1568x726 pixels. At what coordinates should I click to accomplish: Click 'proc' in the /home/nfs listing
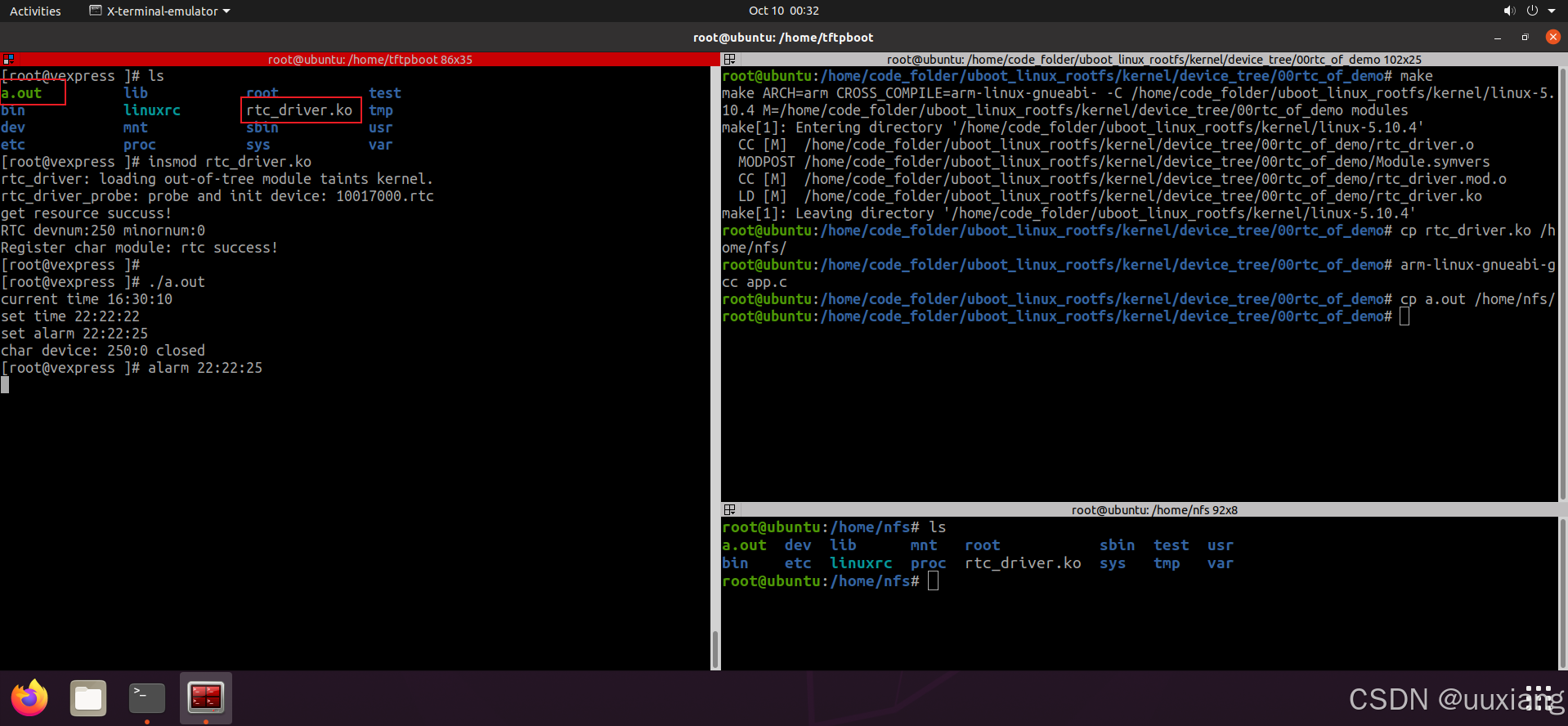point(929,563)
